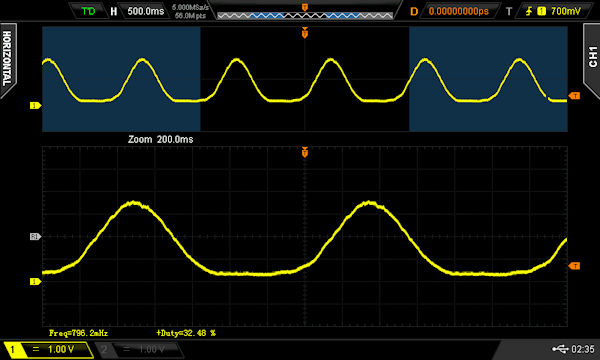Click the gray B1 marker beside zoom window
This screenshot has height=360, width=600.
35,237
